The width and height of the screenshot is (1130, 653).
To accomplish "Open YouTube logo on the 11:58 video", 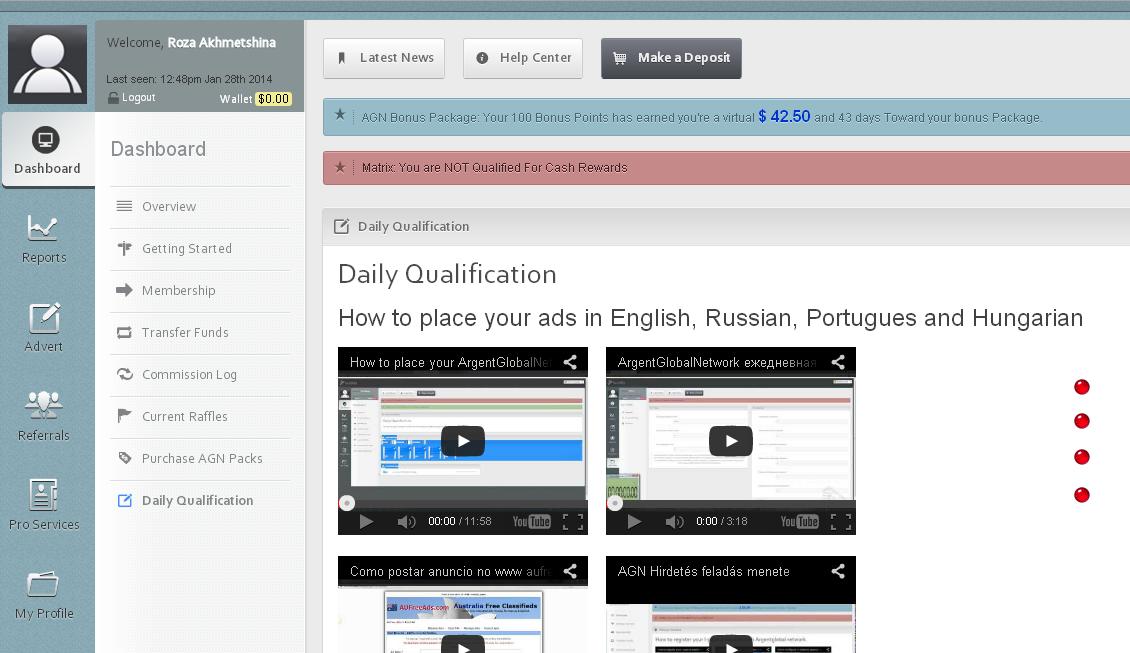I will pos(531,521).
